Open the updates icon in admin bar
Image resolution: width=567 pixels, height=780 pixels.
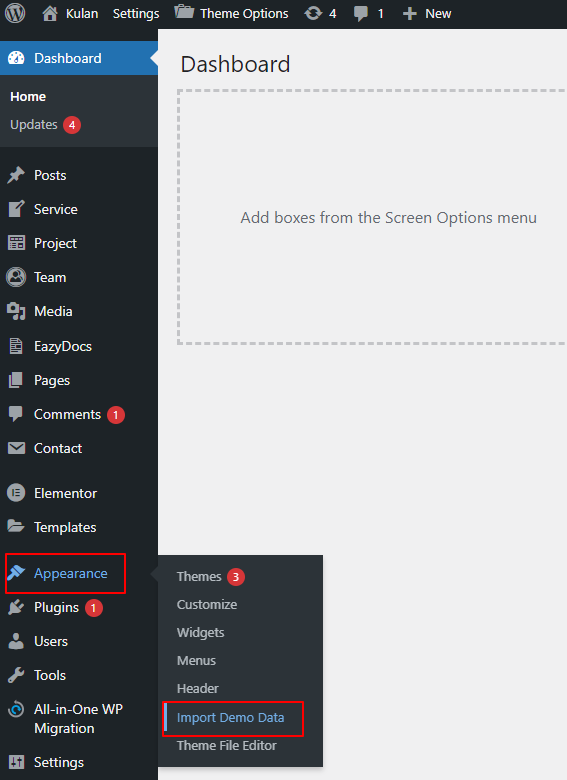tap(313, 13)
